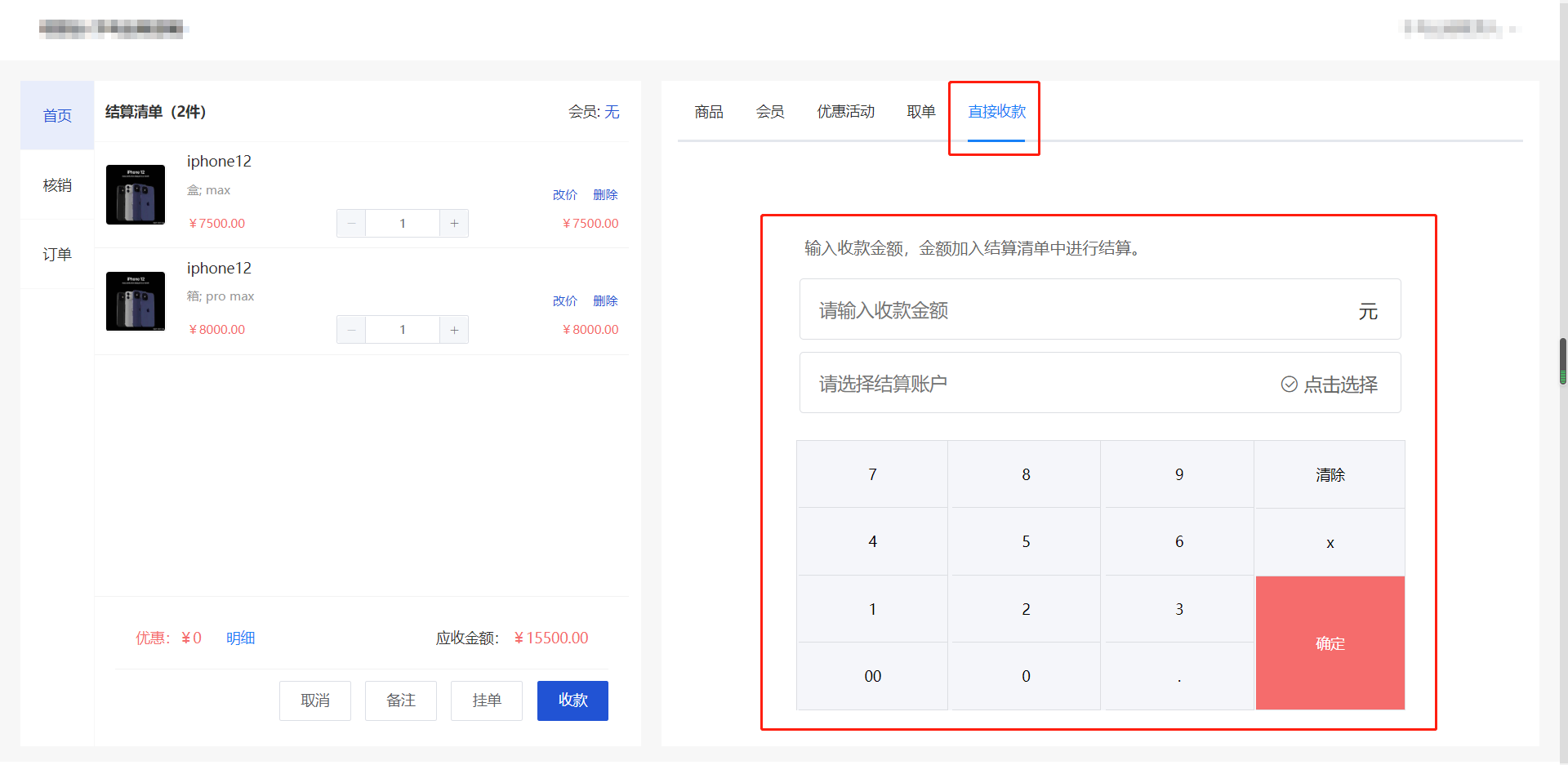Click the member 无 link
This screenshot has width=1568, height=765.
tap(612, 112)
